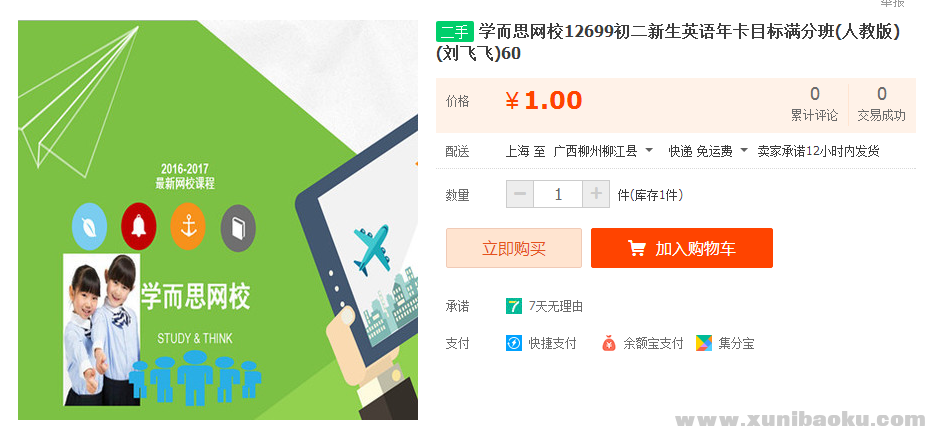
Task: Click the red 余额宝支付 money bag icon
Action: 609,343
